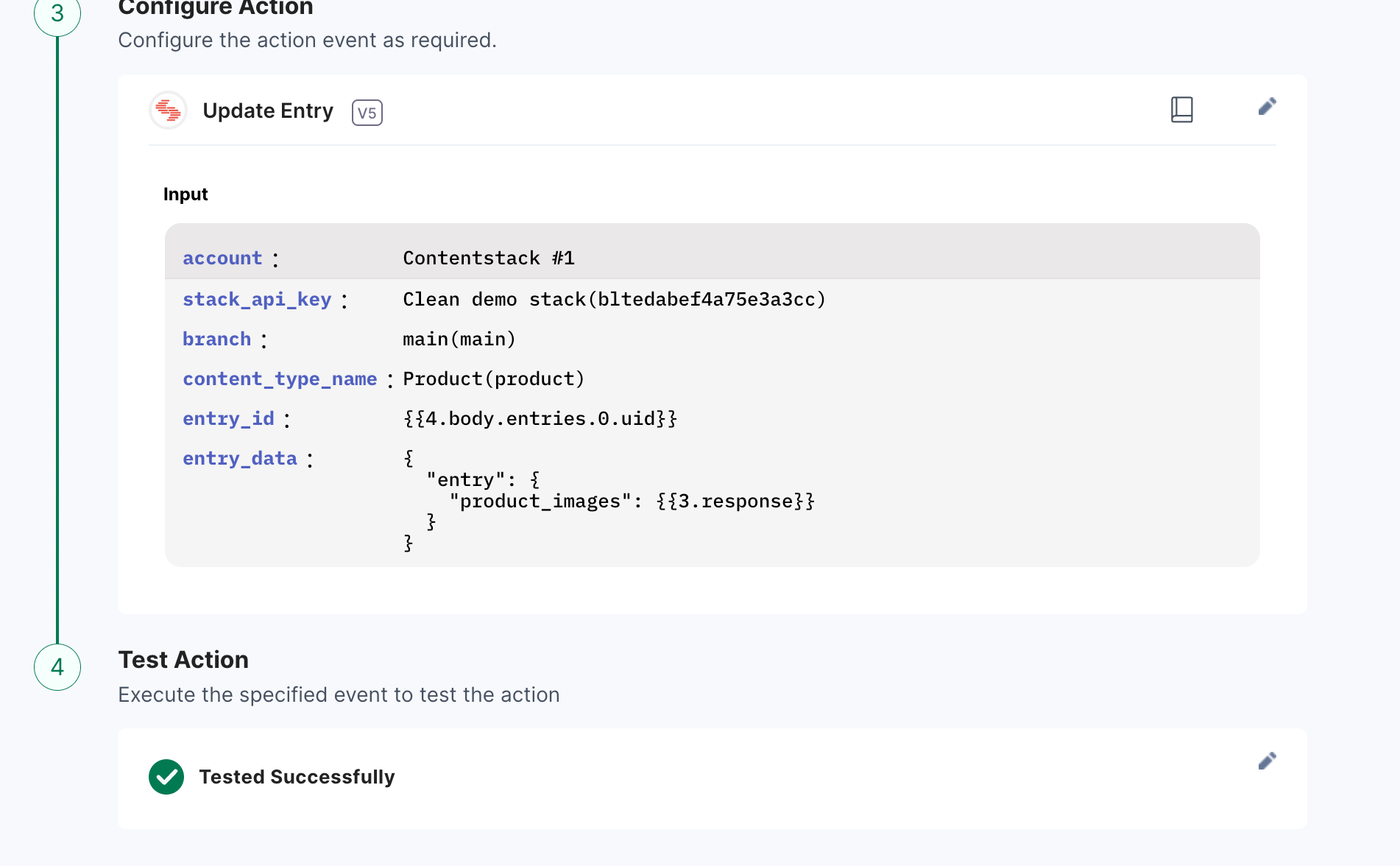The image size is (1400, 866).
Task: Click the Execute the specified event description
Action: [339, 694]
